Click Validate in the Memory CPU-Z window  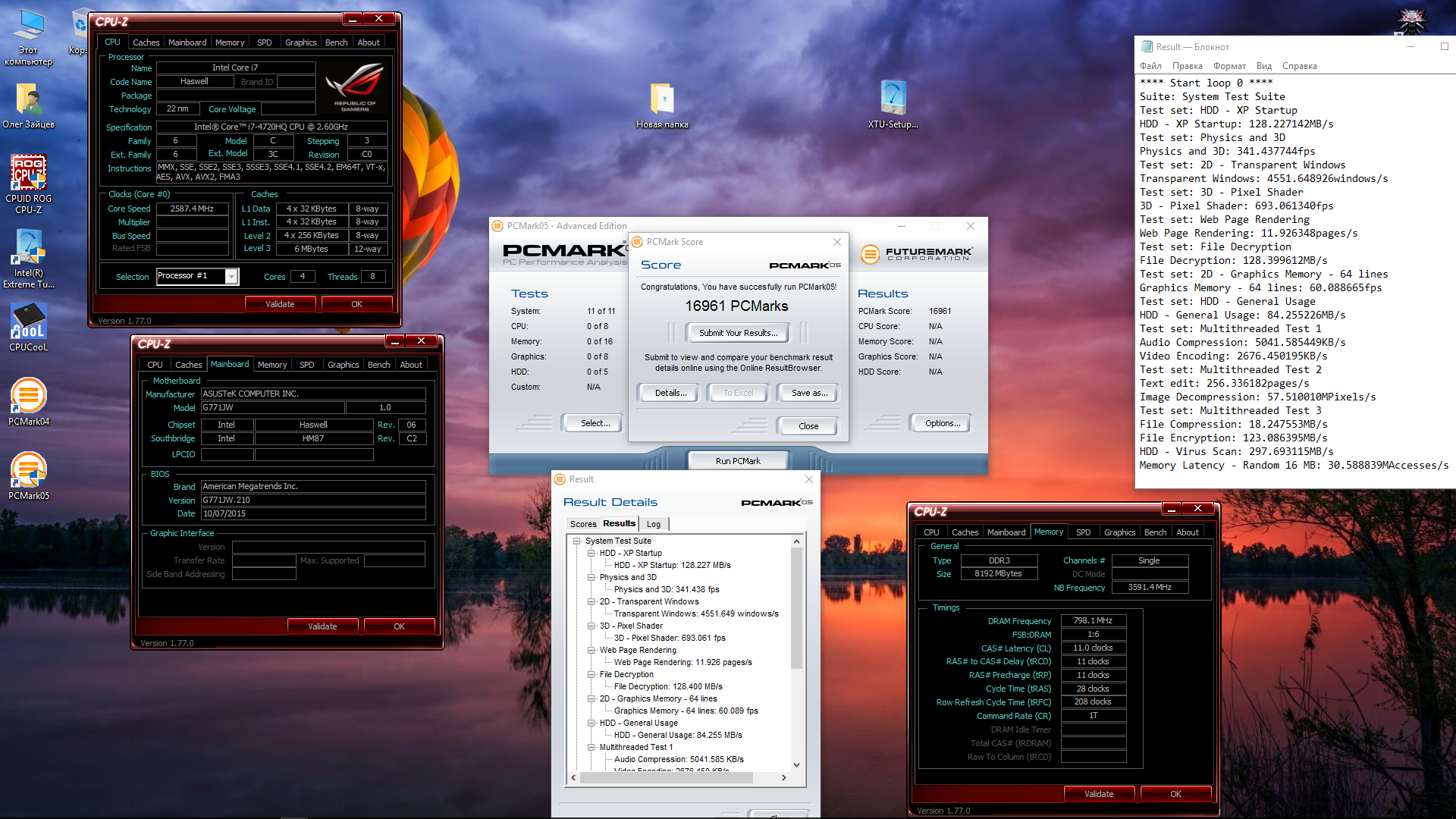coord(1099,794)
